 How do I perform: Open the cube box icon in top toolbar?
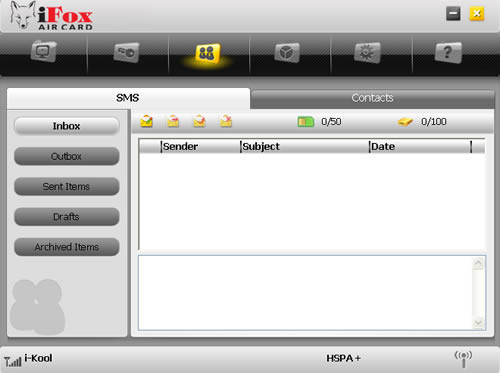click(287, 52)
